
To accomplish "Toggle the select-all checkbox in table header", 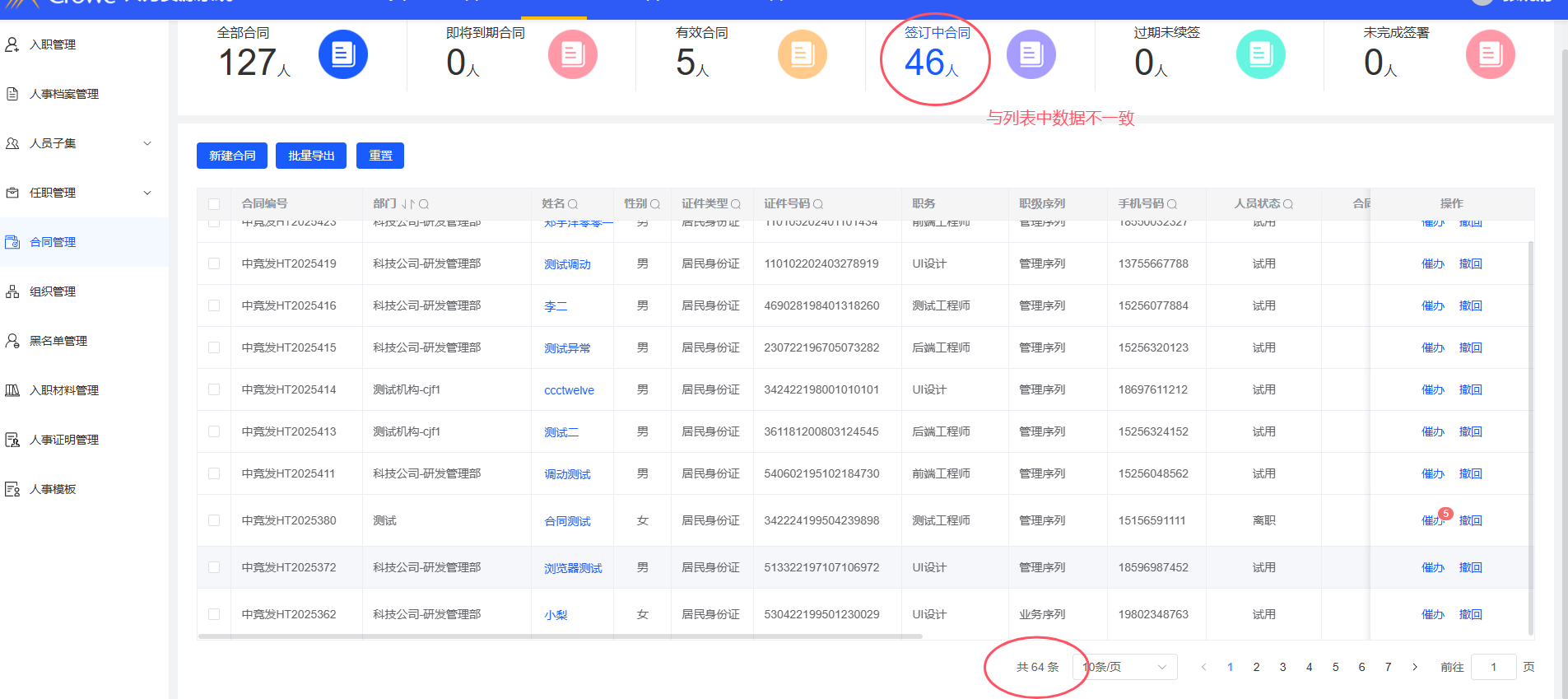I will (x=214, y=204).
